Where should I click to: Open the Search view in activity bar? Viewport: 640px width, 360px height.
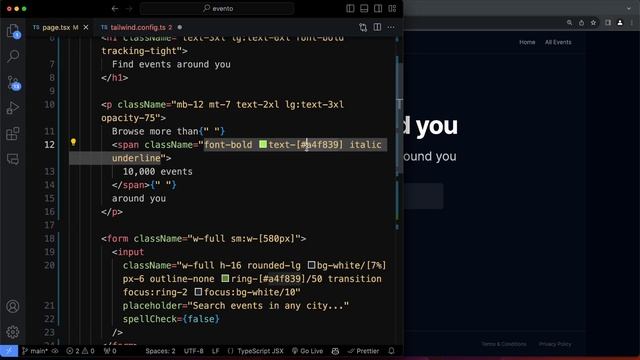tap(13, 56)
